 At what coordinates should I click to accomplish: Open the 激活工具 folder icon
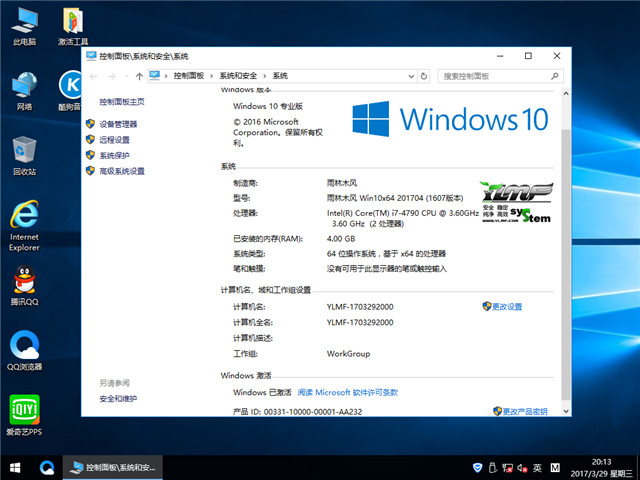tap(73, 25)
